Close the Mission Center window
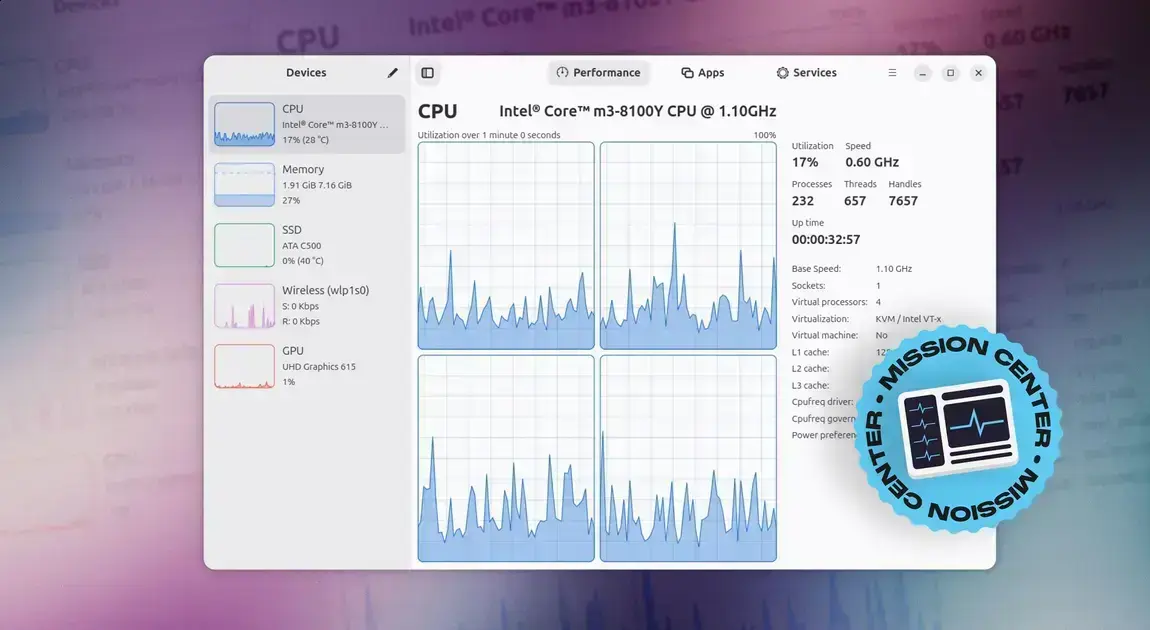Screen dimensions: 1150x630 [x=978, y=73]
